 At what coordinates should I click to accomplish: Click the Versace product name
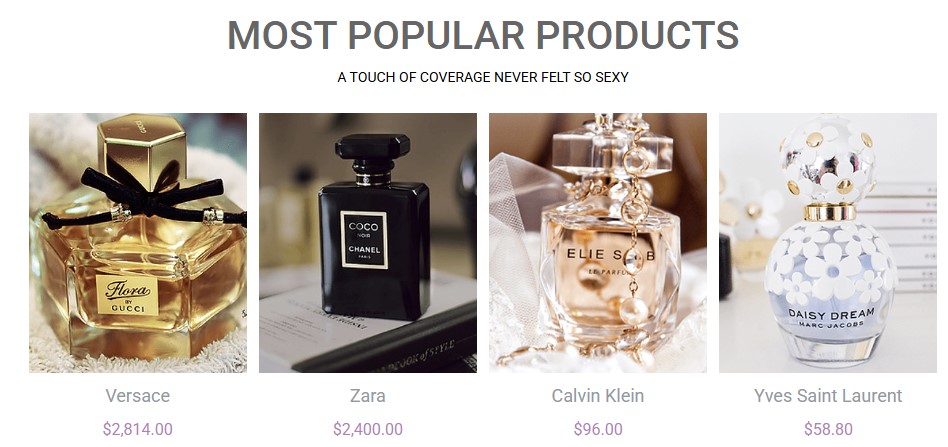pos(138,396)
